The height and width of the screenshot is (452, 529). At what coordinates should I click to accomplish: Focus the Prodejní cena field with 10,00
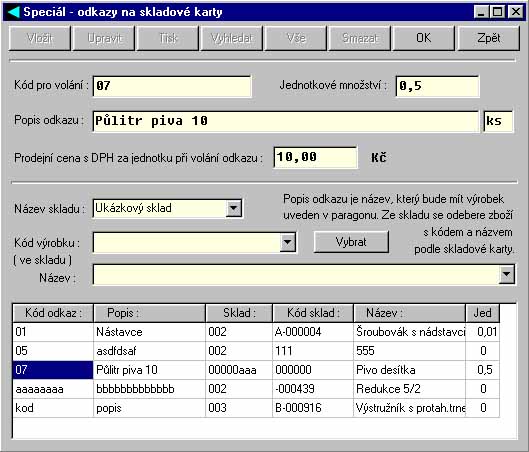pyautogui.click(x=315, y=157)
